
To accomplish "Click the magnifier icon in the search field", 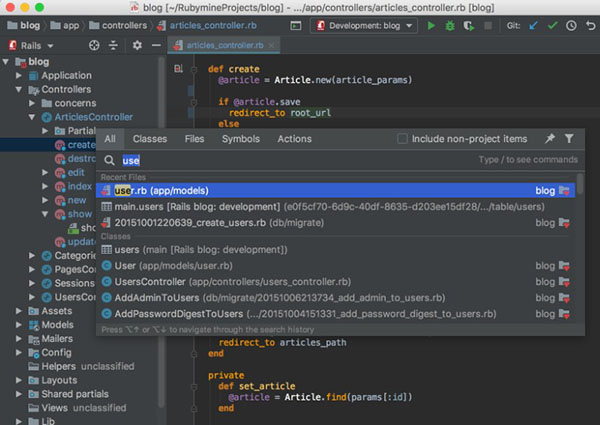I will click(x=109, y=160).
